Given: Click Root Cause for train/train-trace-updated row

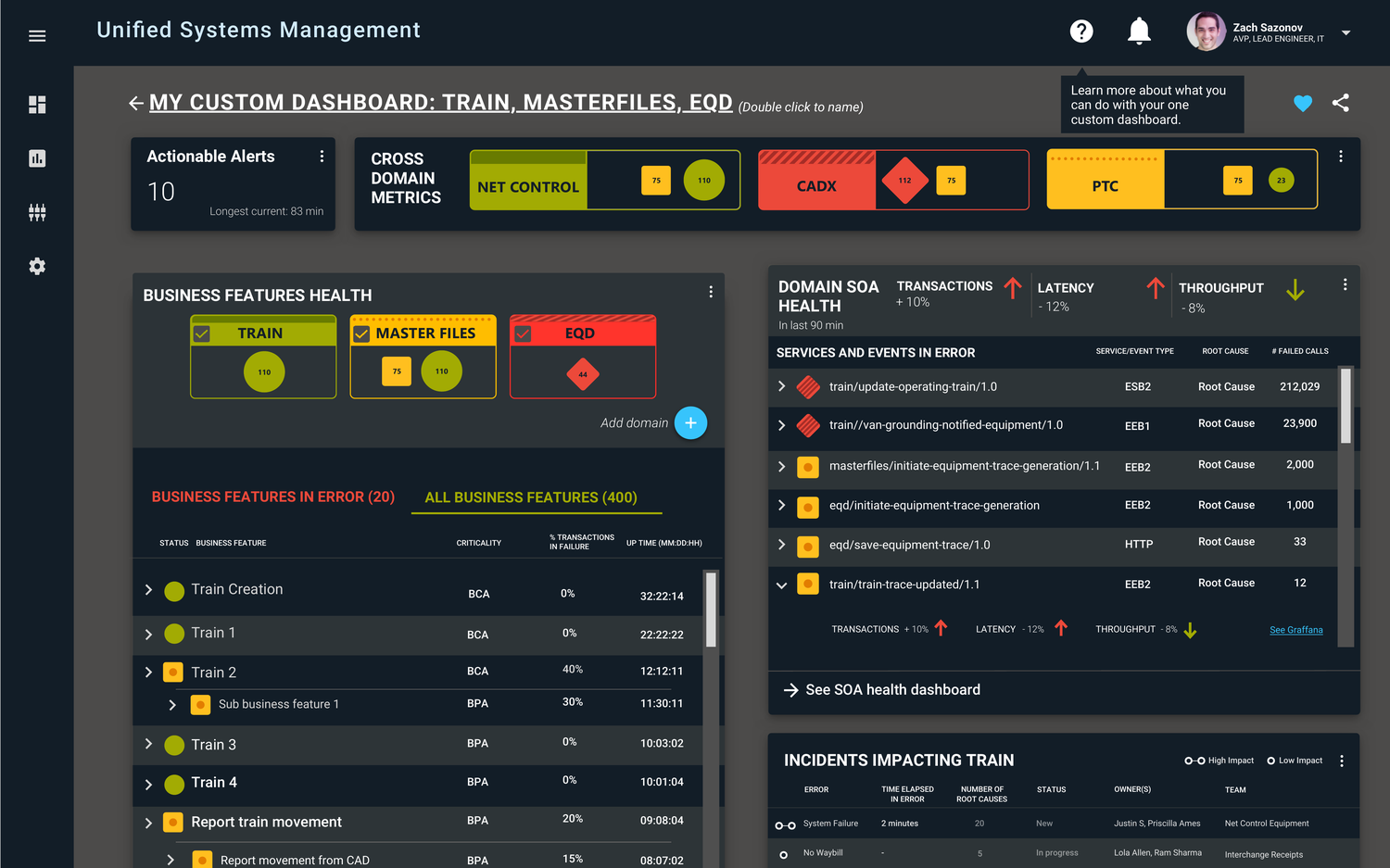Looking at the screenshot, I should [1226, 583].
